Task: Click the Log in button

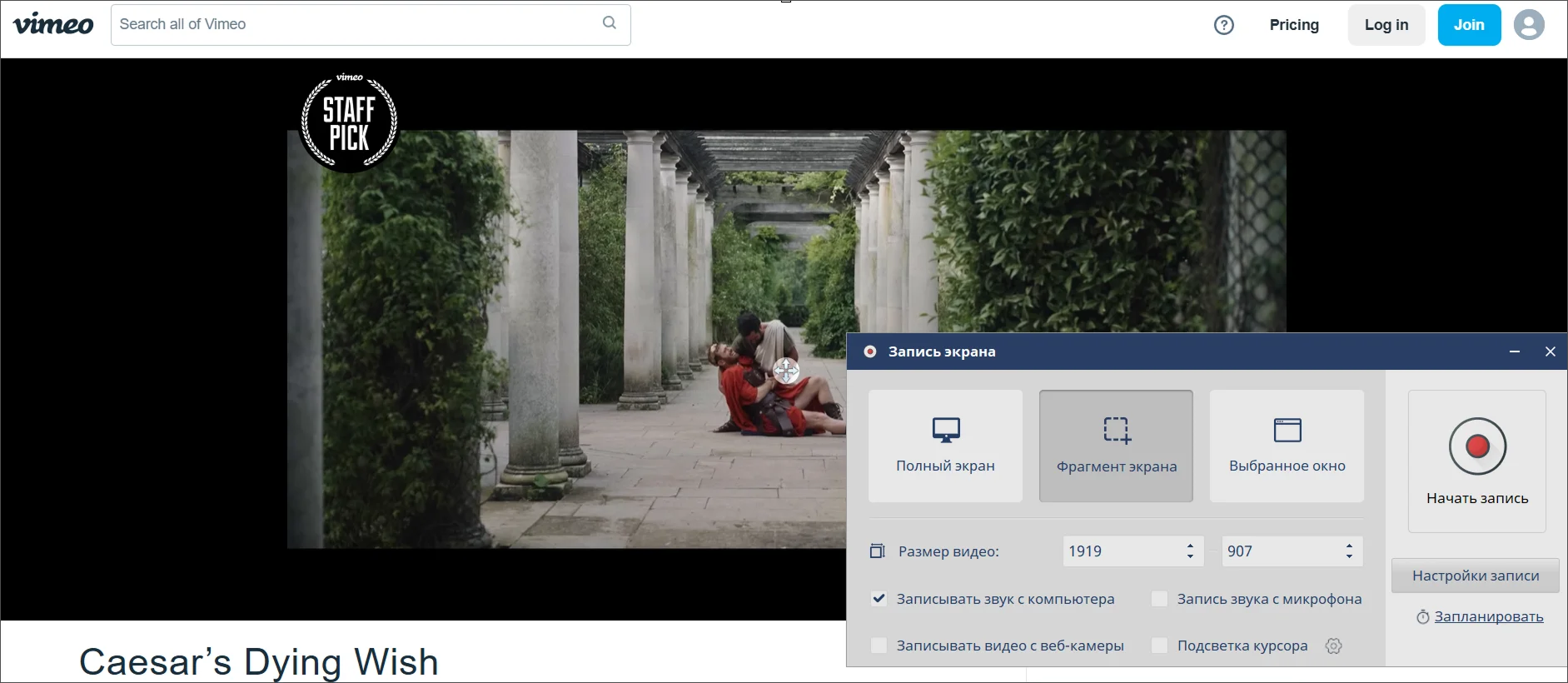Action: [1386, 25]
